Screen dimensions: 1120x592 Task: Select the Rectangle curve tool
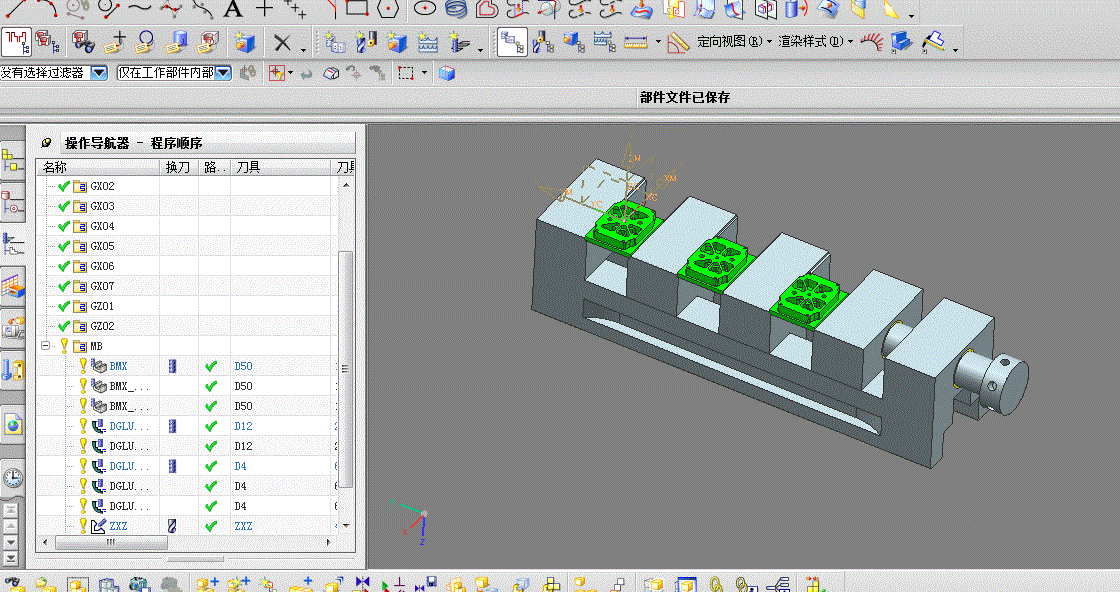[x=356, y=9]
